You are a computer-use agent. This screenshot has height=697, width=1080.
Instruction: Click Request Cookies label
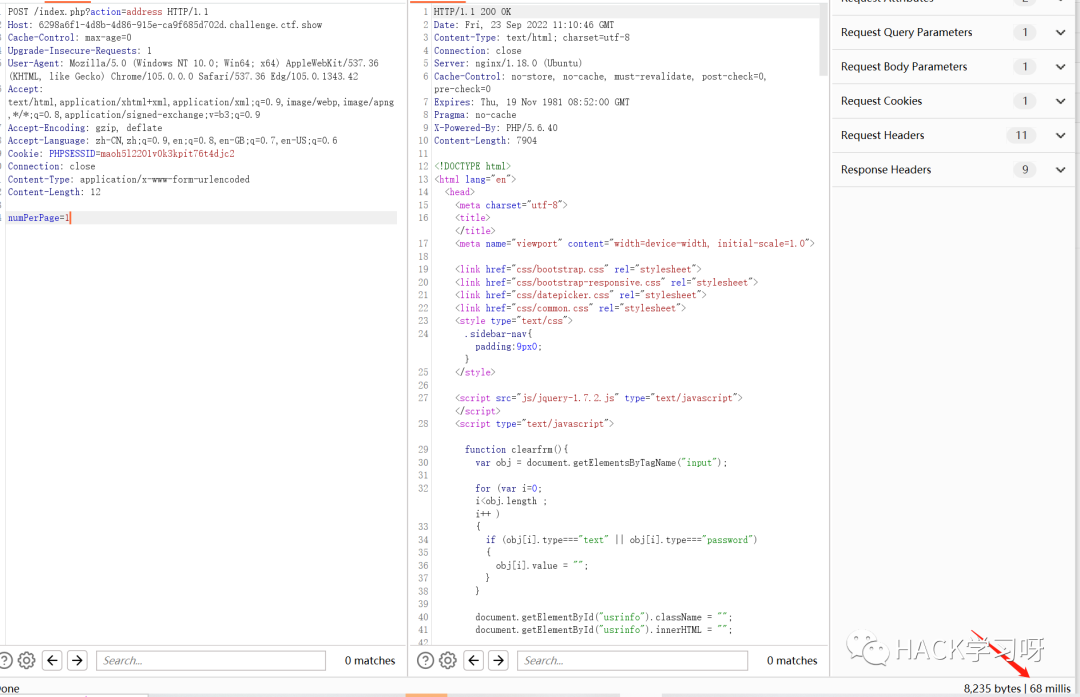coord(881,101)
